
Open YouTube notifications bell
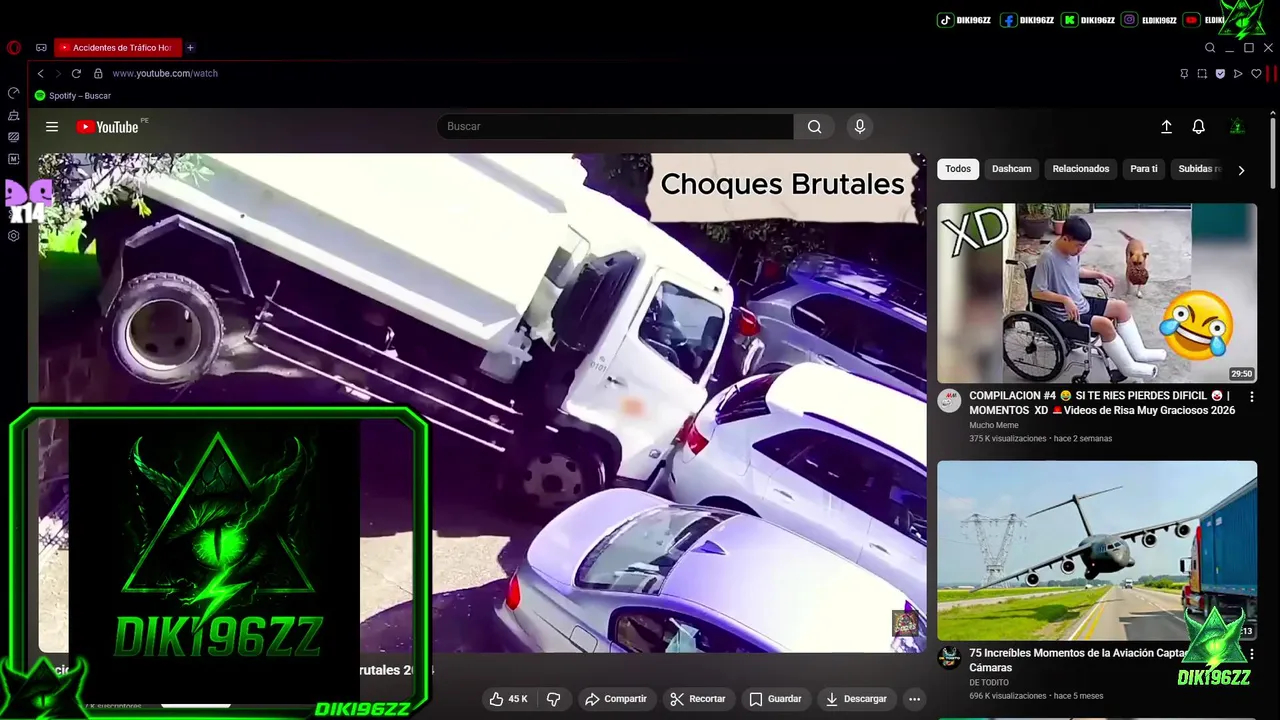point(1198,127)
